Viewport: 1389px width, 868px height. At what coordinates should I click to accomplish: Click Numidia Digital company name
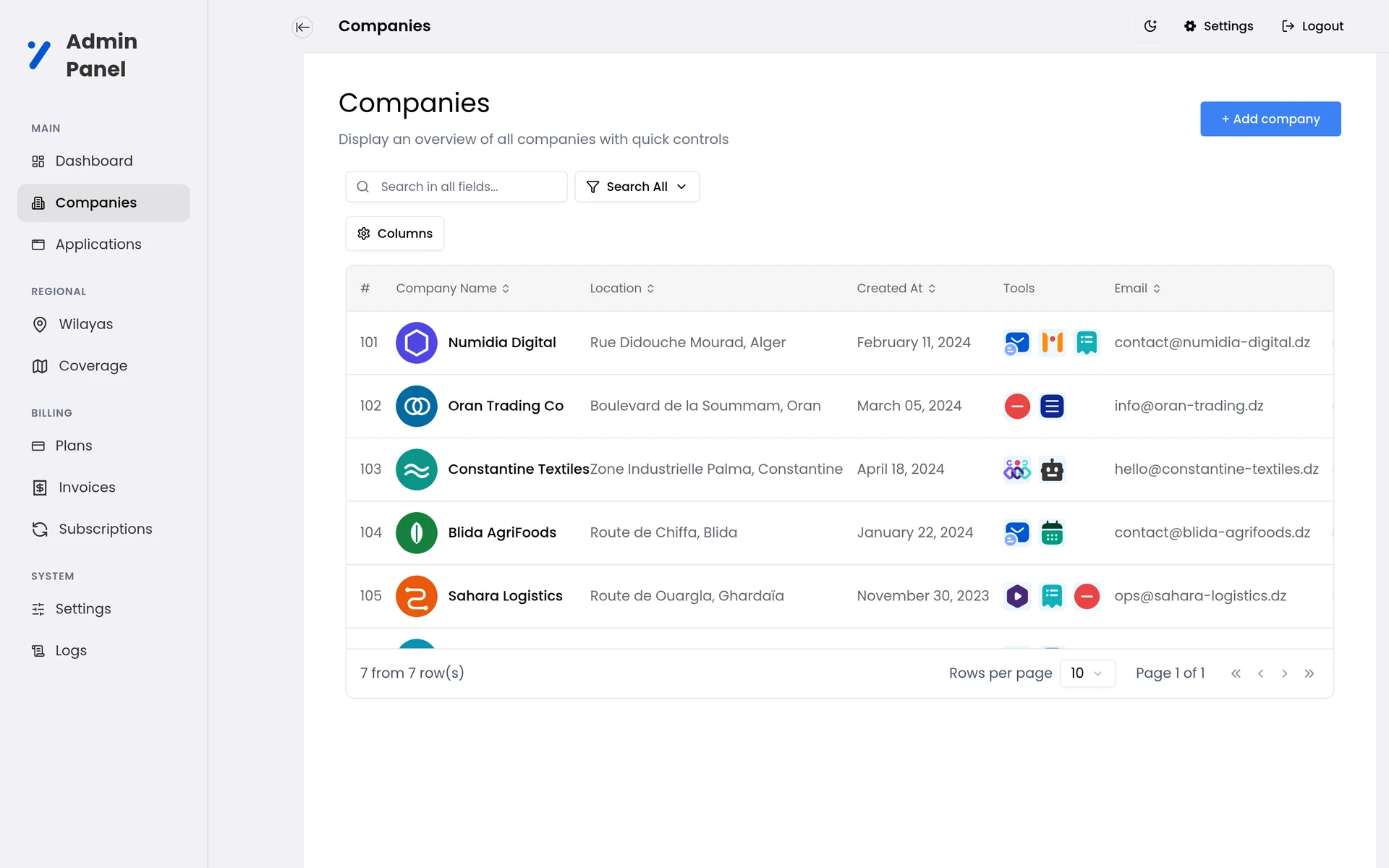502,342
